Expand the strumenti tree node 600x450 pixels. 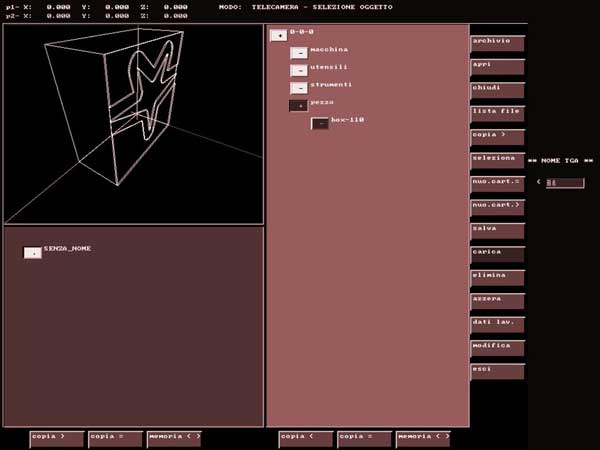point(299,88)
